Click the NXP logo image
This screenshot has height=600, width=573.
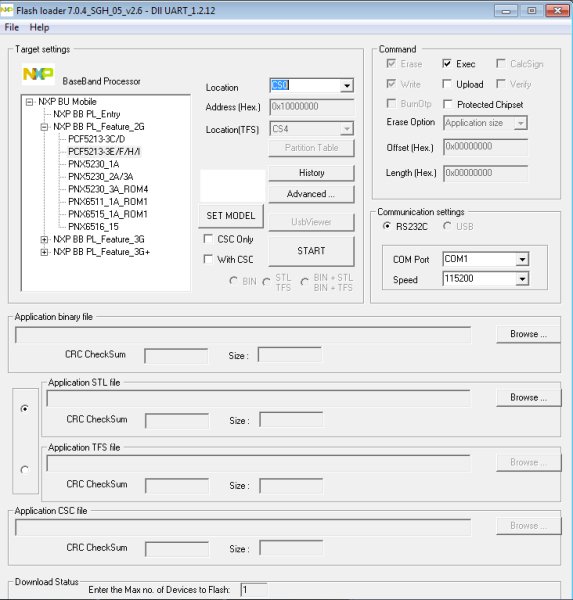point(38,73)
